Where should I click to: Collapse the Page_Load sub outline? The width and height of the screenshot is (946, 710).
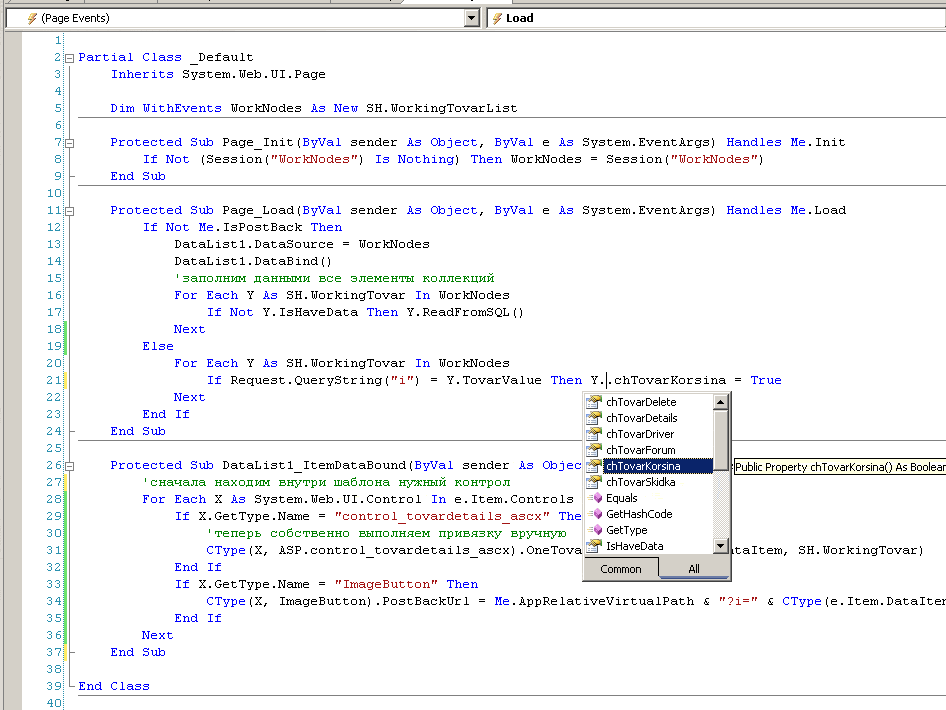[69, 211]
